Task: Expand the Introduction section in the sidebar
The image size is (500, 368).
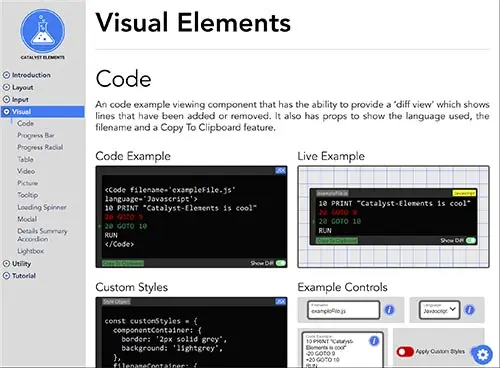Action: (27, 75)
